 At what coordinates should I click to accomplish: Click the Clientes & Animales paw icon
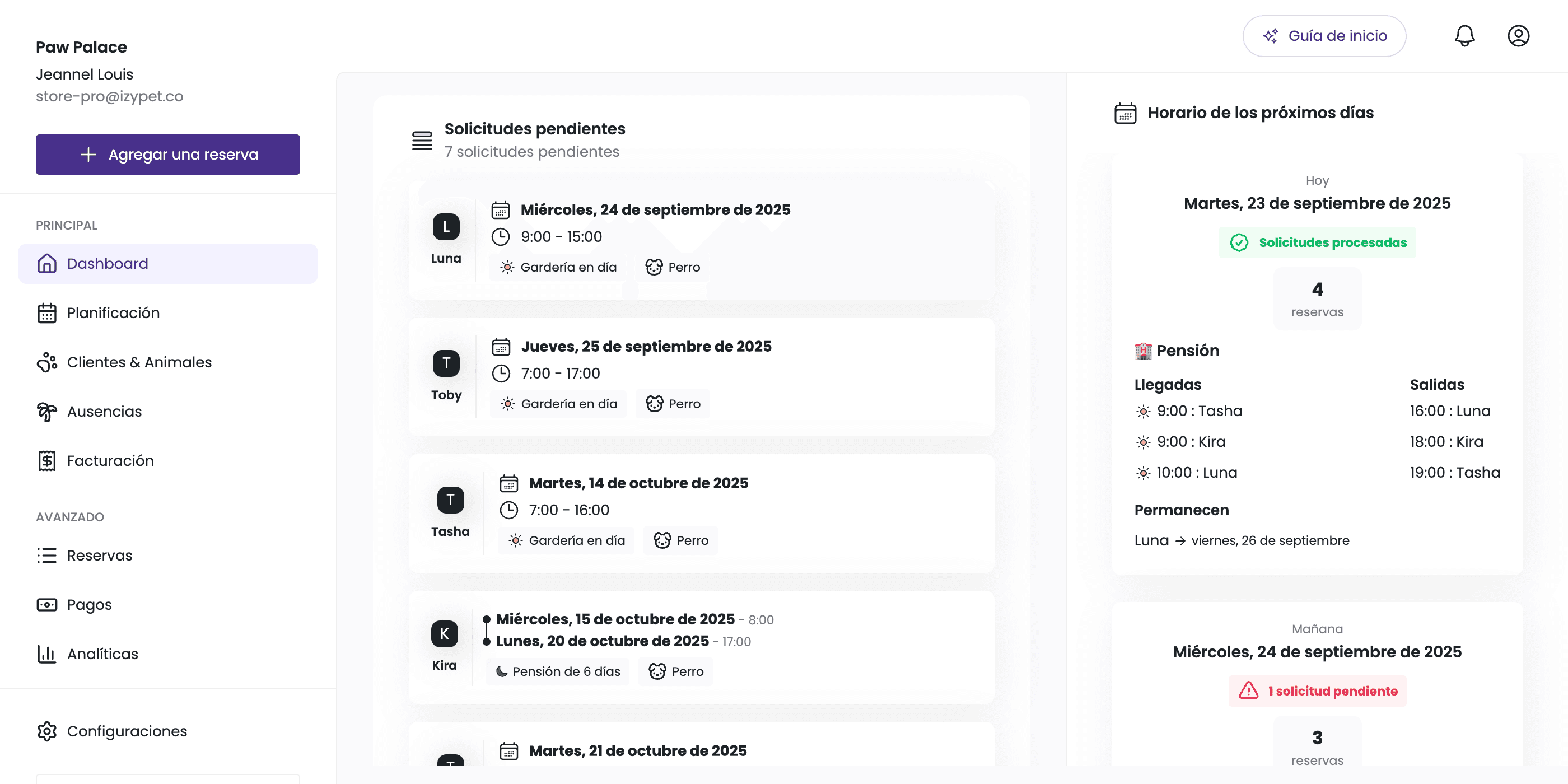pyautogui.click(x=47, y=362)
